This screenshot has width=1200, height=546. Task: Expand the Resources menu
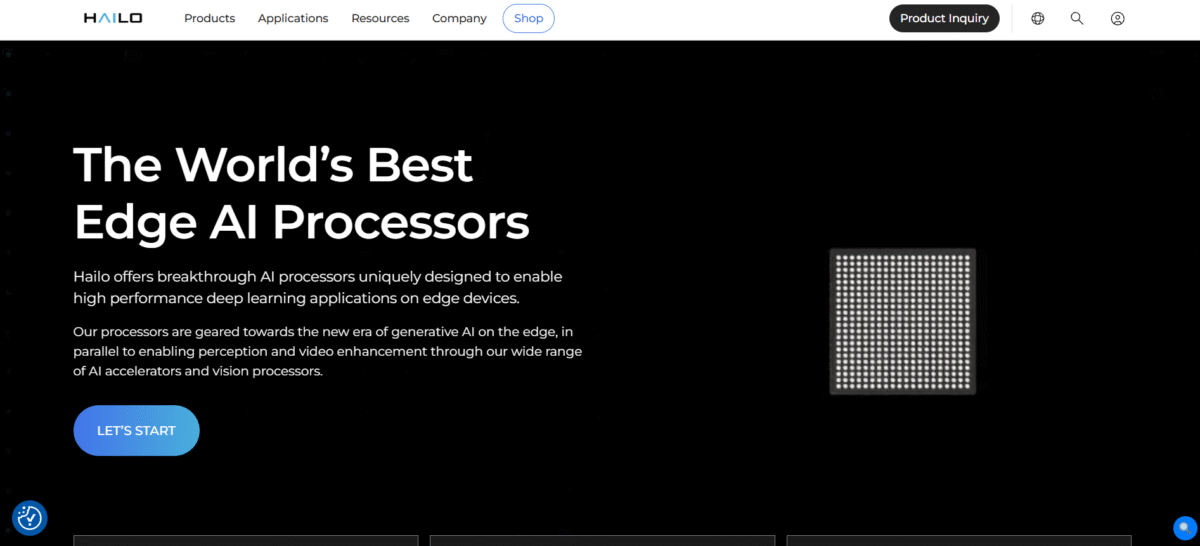(380, 18)
